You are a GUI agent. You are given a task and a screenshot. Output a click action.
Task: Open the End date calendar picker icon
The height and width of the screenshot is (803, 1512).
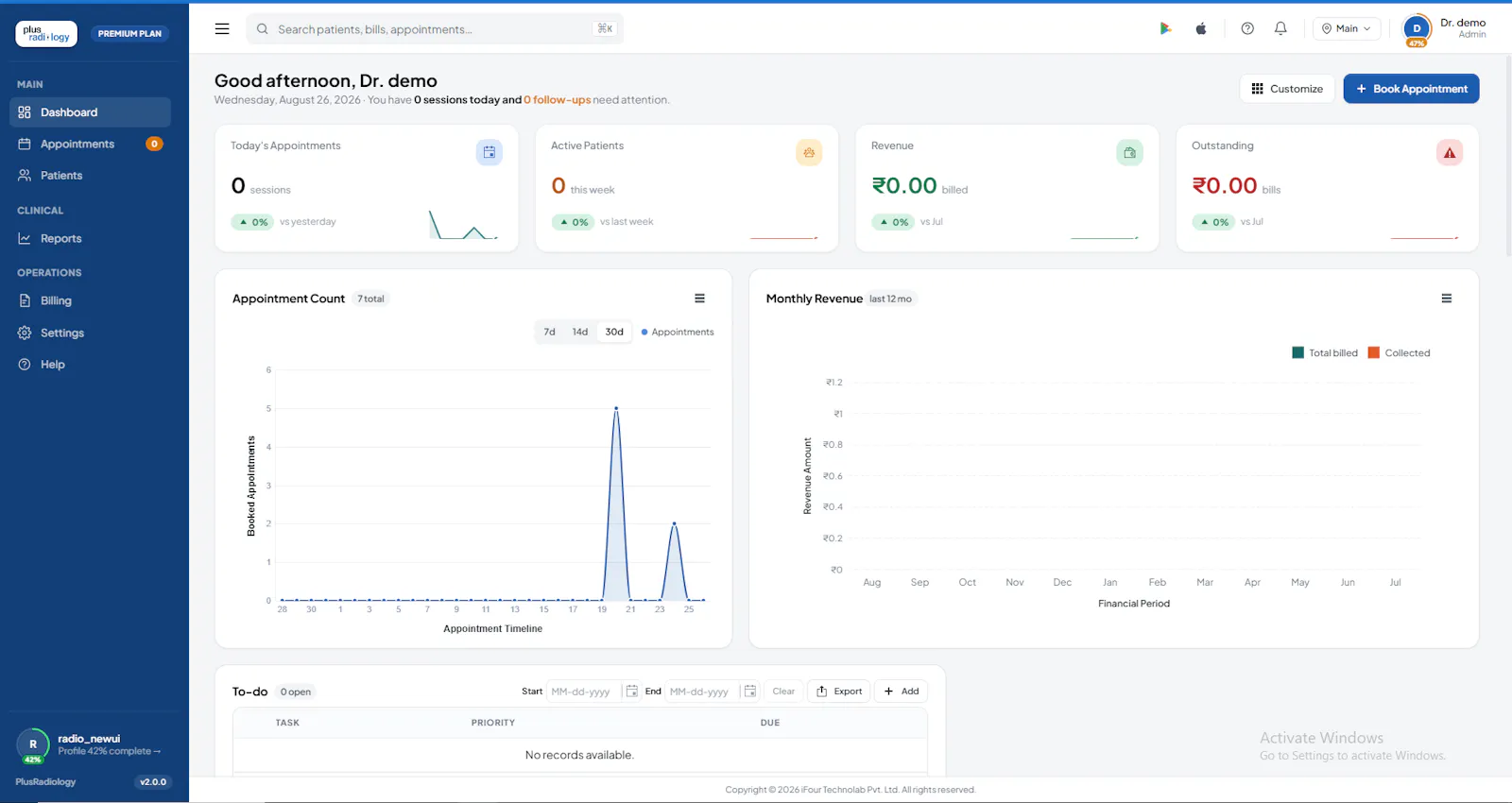click(x=749, y=692)
